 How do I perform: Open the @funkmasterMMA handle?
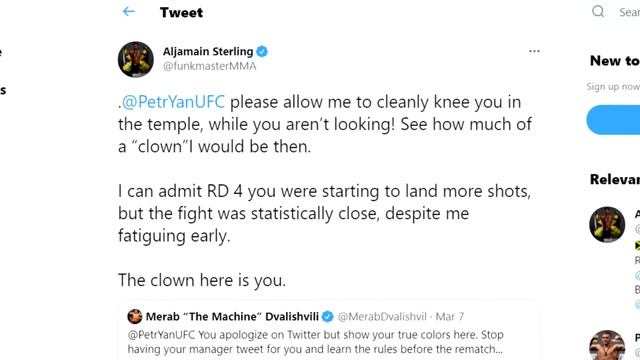pyautogui.click(x=209, y=66)
